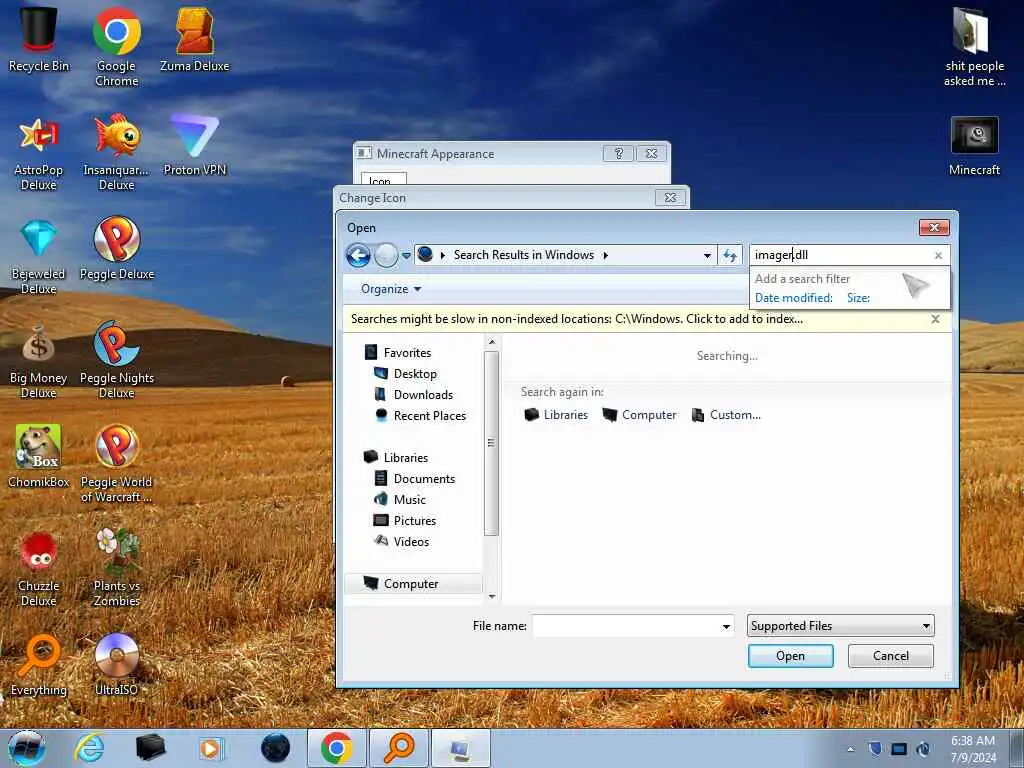The height and width of the screenshot is (768, 1024).
Task: Select Recent Places in the navigation pane
Action: (x=421, y=416)
